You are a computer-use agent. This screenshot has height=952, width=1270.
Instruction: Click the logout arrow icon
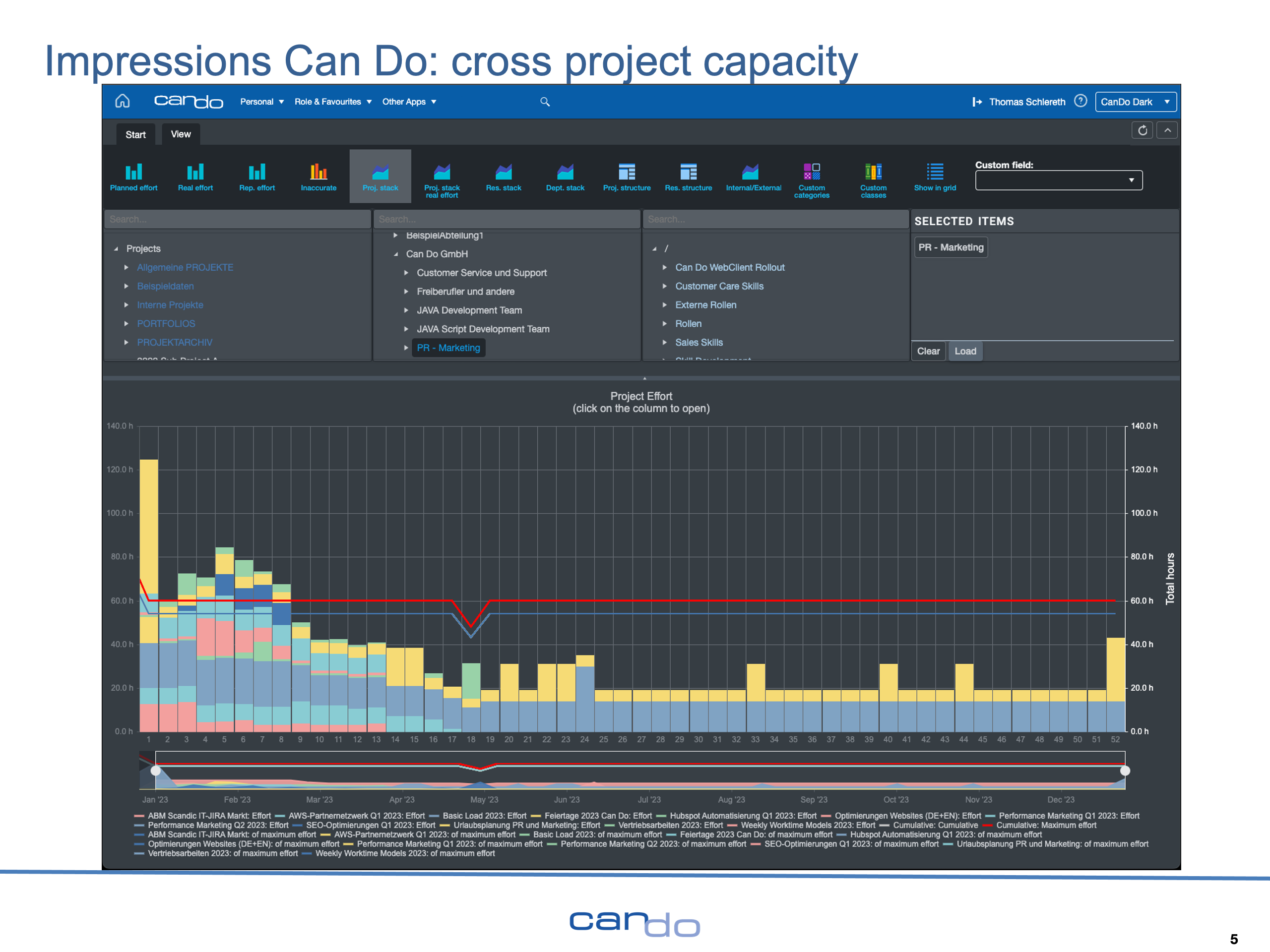coord(977,102)
